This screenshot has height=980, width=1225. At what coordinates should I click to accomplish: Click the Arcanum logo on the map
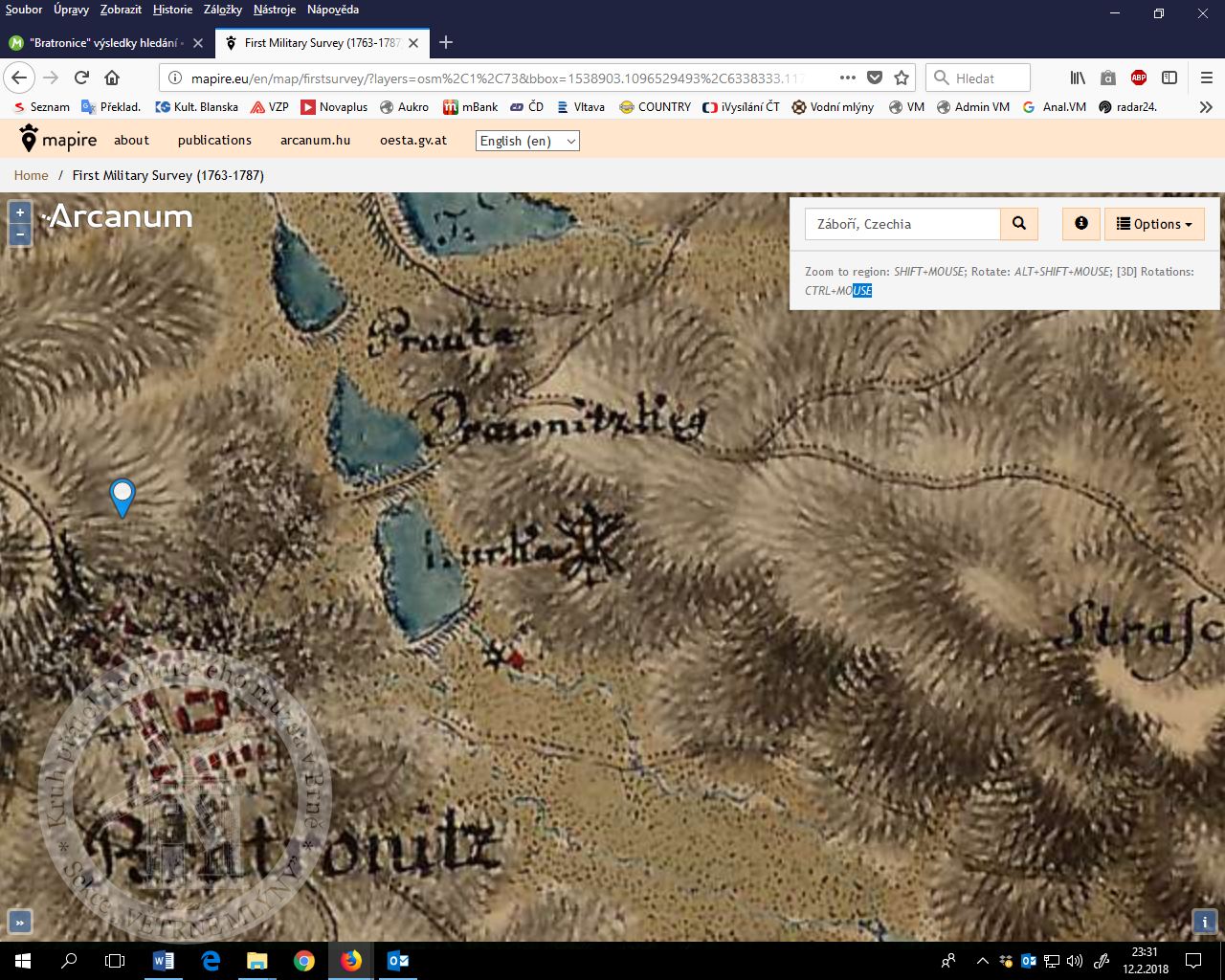pyautogui.click(x=117, y=216)
